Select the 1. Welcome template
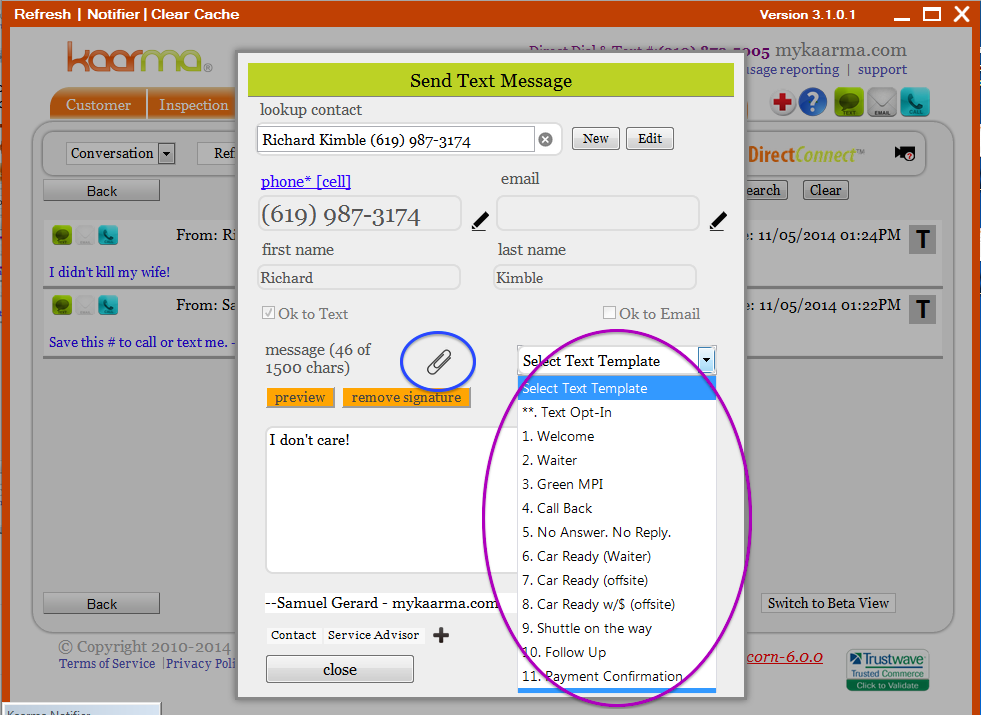 (617, 436)
